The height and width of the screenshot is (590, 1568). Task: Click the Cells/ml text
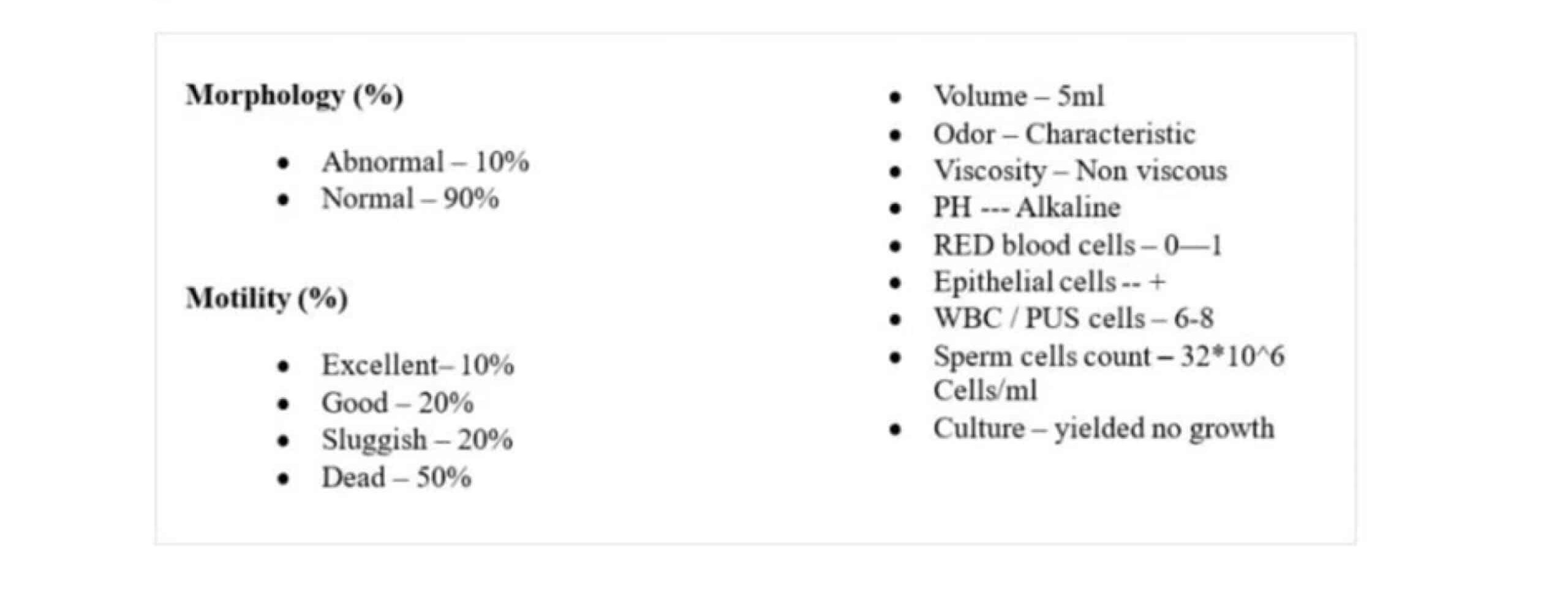pyautogui.click(x=985, y=390)
